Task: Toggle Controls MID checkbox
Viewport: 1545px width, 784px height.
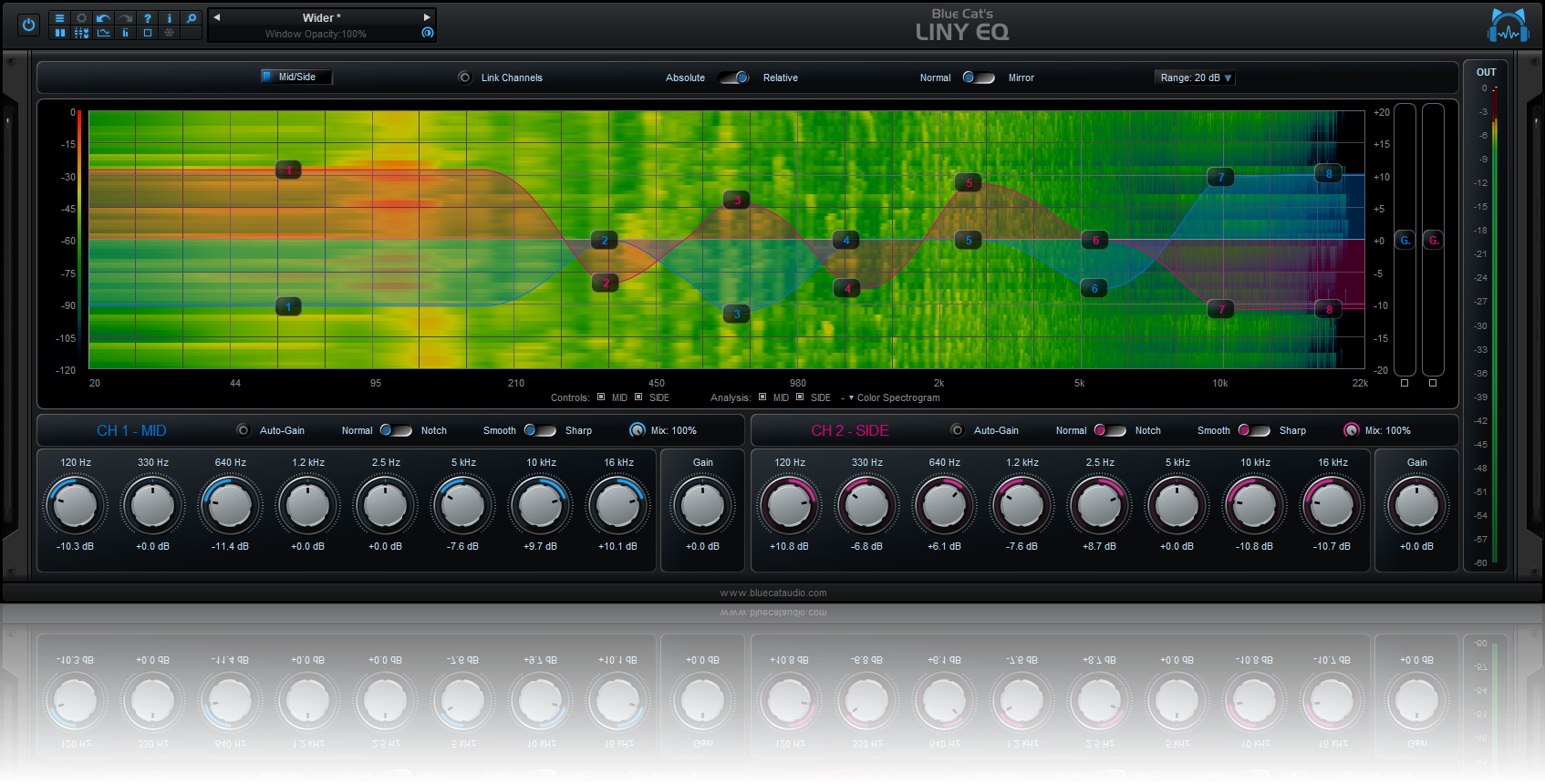Action: pyautogui.click(x=601, y=397)
